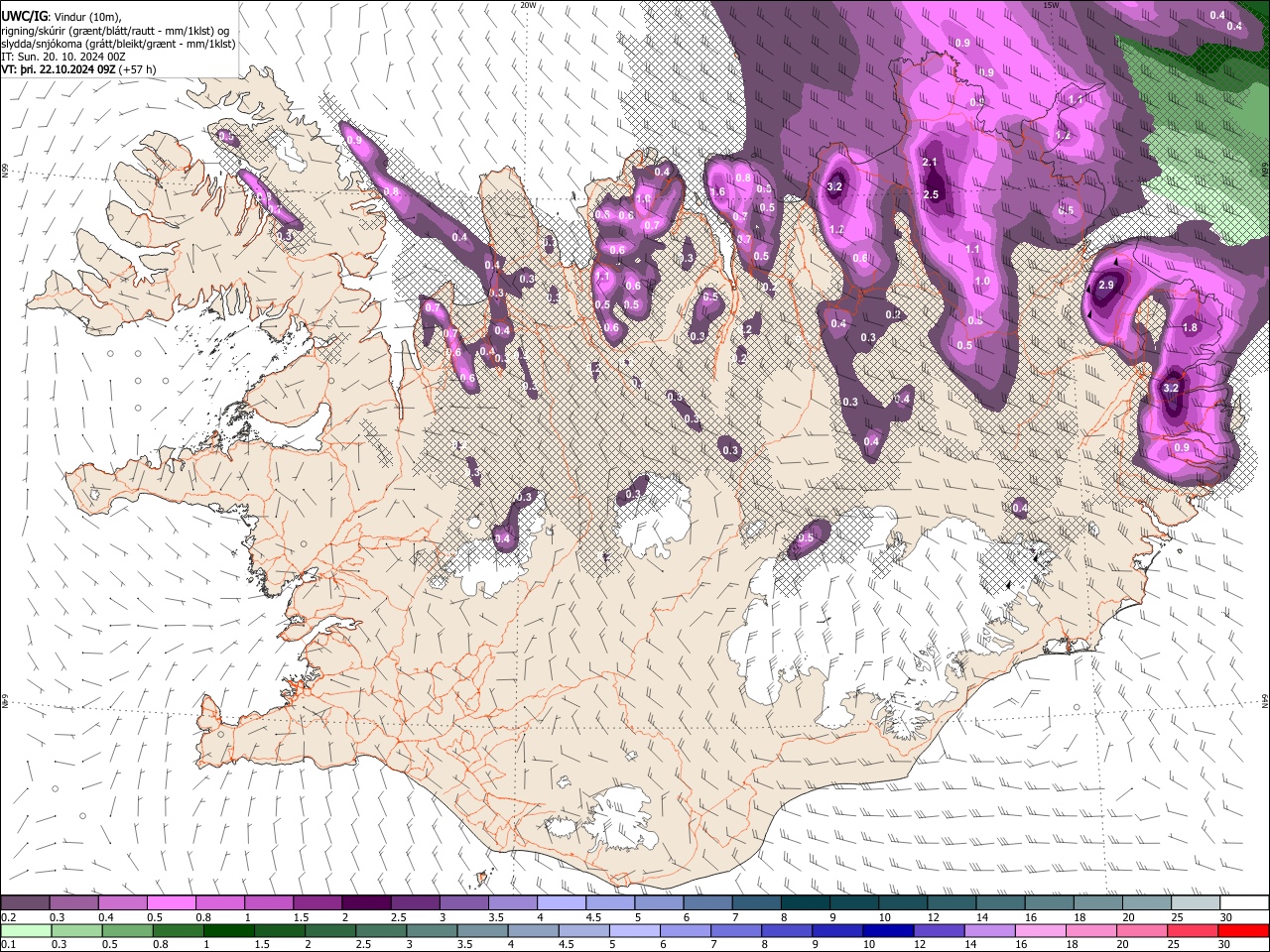Select light purple rain swatch between 14 and 16
The image size is (1270, 952).
pos(989,930)
